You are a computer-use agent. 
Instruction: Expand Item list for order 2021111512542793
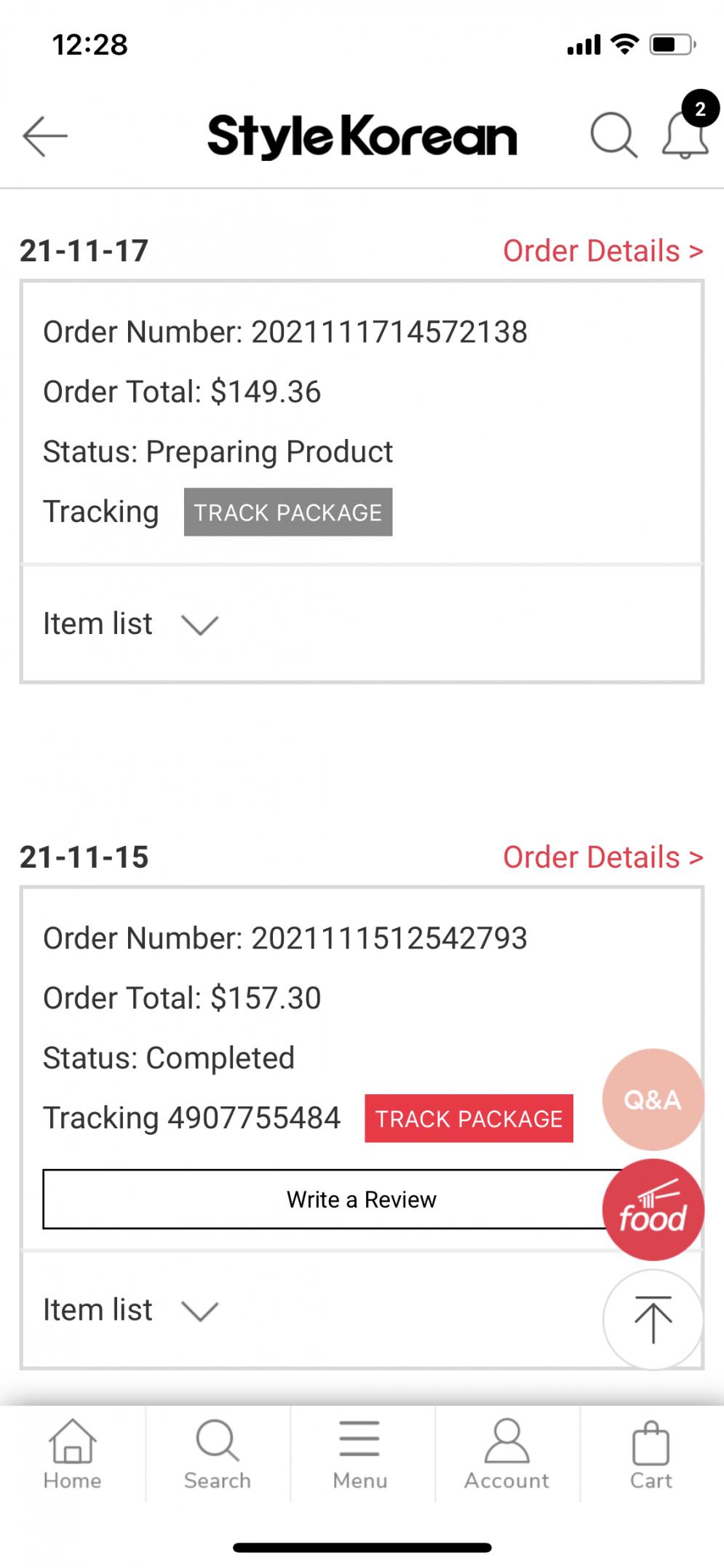coord(362,1310)
